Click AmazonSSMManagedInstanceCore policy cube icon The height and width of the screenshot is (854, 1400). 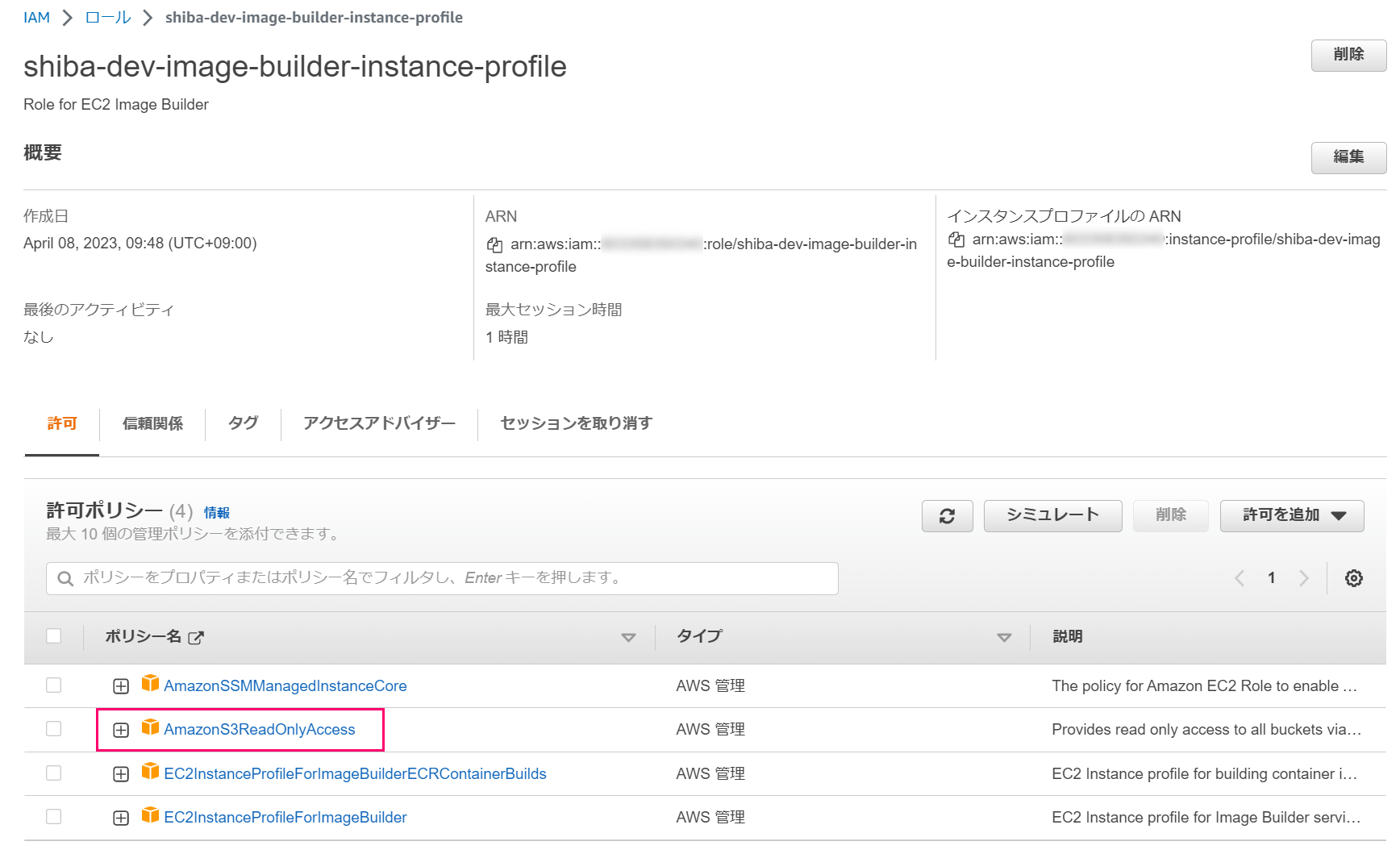[x=150, y=684]
